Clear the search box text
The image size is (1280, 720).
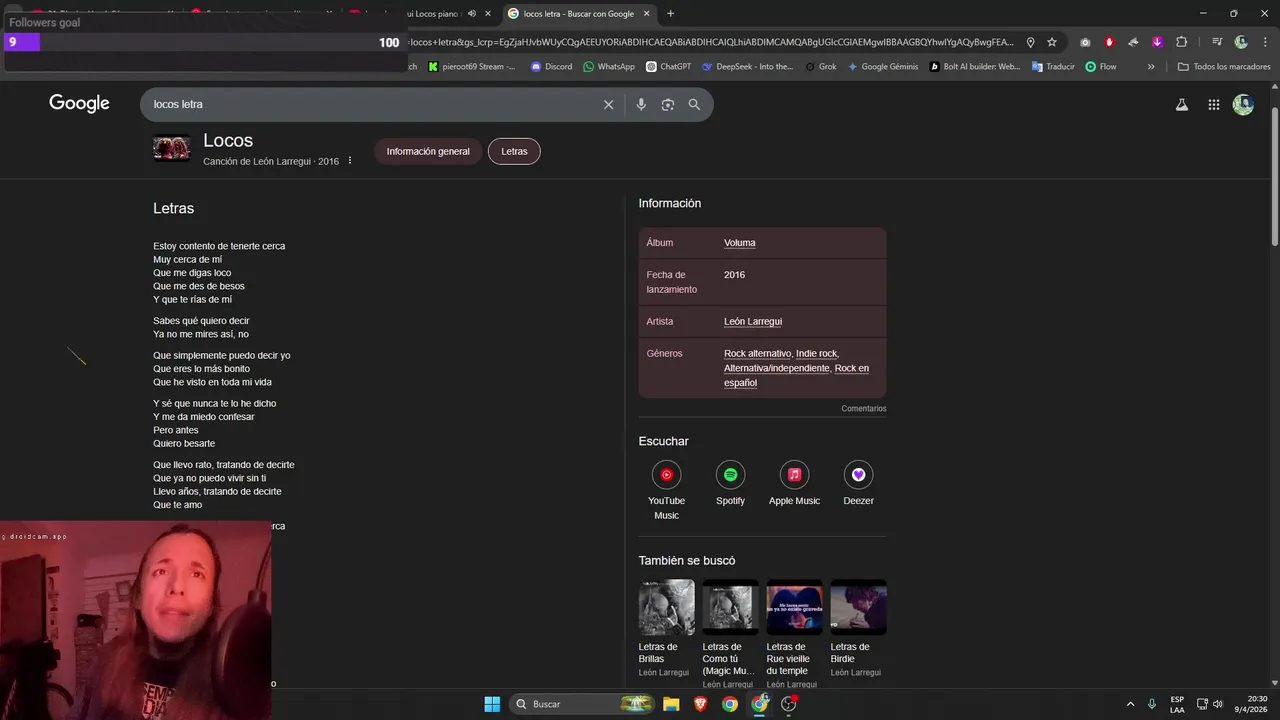[608, 104]
